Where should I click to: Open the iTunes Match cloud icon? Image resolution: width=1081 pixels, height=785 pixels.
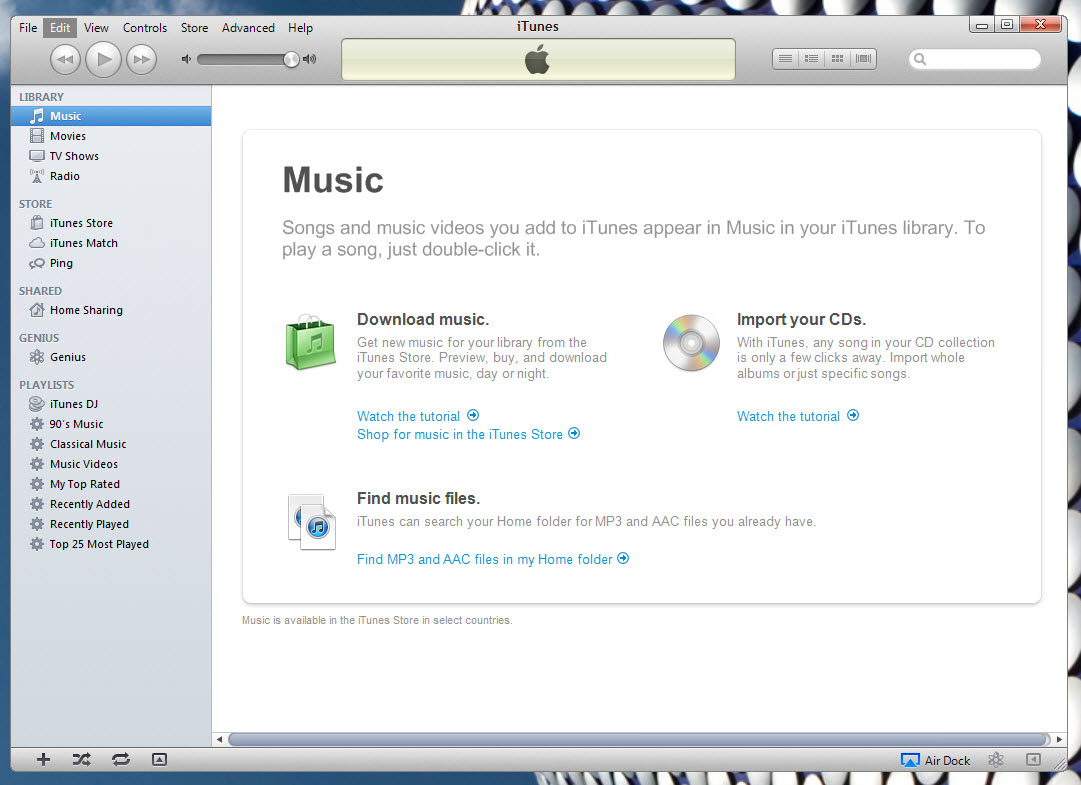[x=37, y=243]
